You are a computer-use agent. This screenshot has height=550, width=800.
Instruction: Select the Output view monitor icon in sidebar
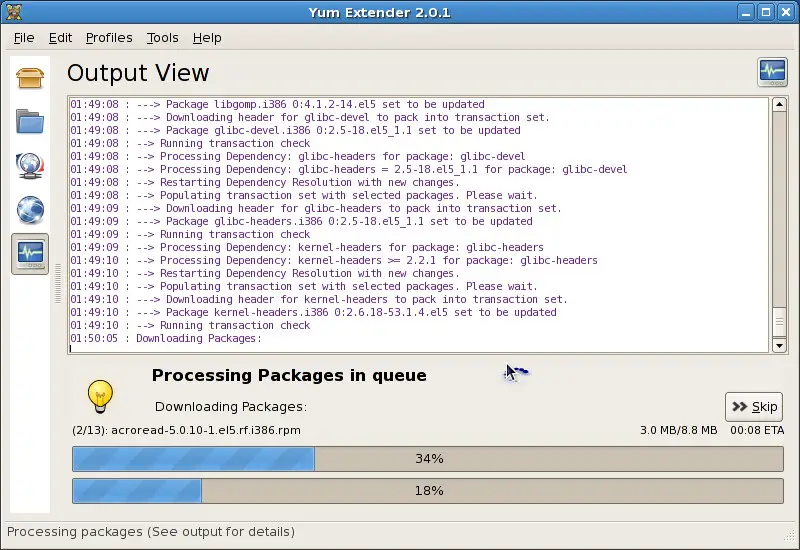(x=30, y=254)
